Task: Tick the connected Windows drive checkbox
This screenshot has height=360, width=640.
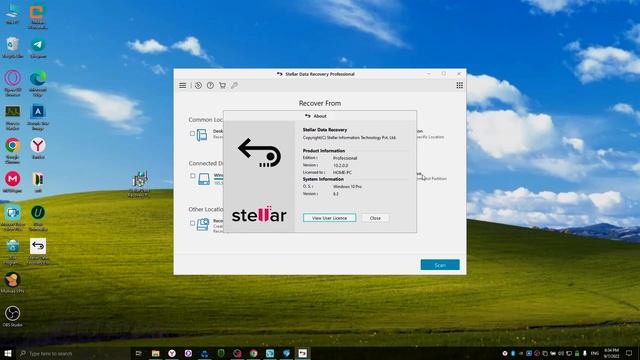Action: [192, 176]
